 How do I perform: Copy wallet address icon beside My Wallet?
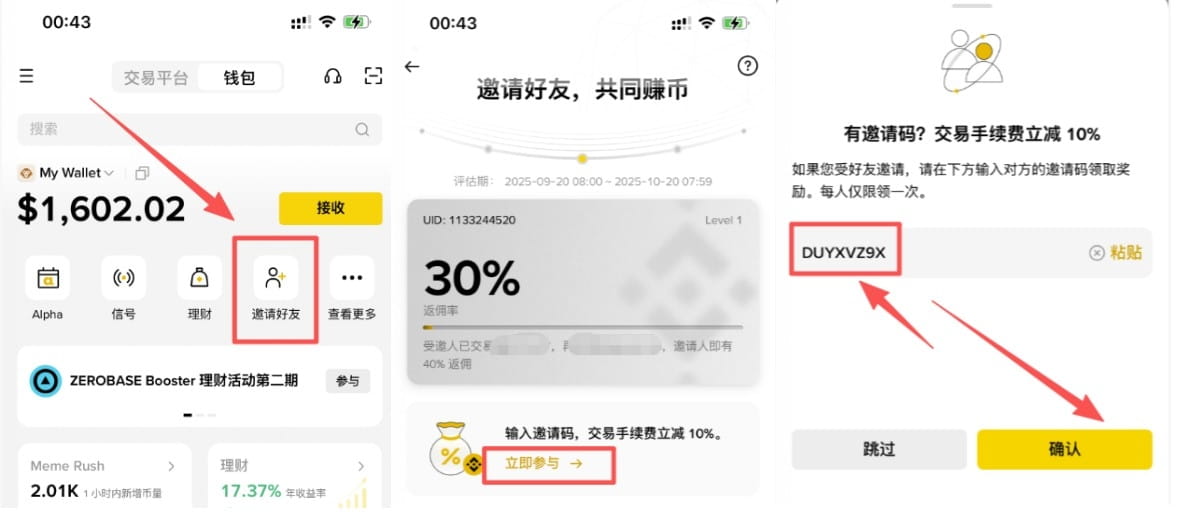[x=141, y=173]
